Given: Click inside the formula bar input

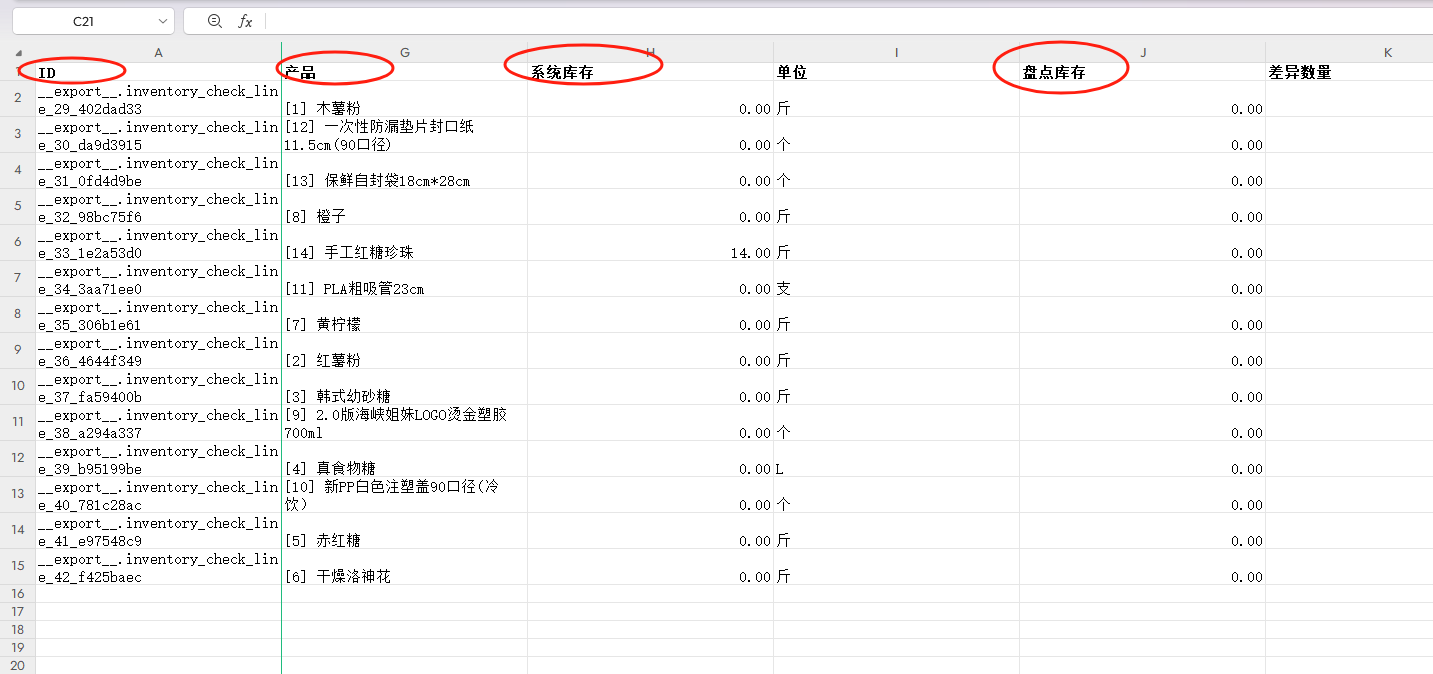Looking at the screenshot, I should pos(800,21).
